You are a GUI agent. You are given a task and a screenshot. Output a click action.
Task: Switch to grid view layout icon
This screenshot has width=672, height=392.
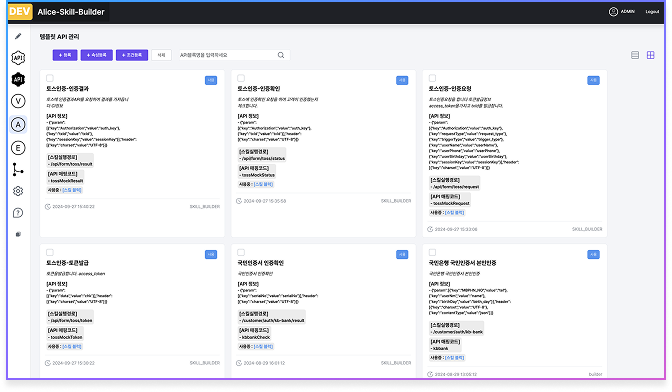point(651,55)
